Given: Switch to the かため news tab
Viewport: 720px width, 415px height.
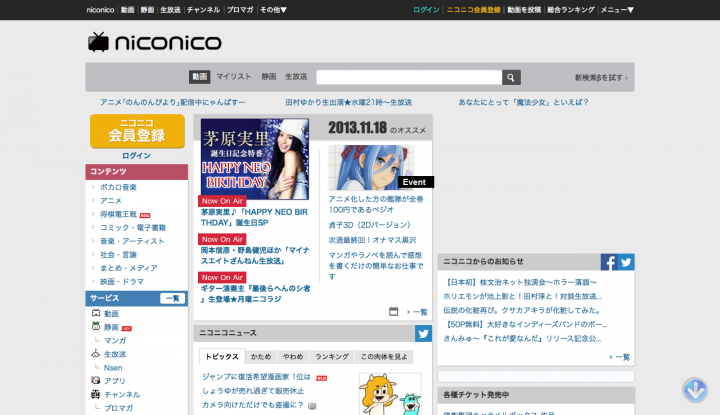Looking at the screenshot, I should (261, 357).
